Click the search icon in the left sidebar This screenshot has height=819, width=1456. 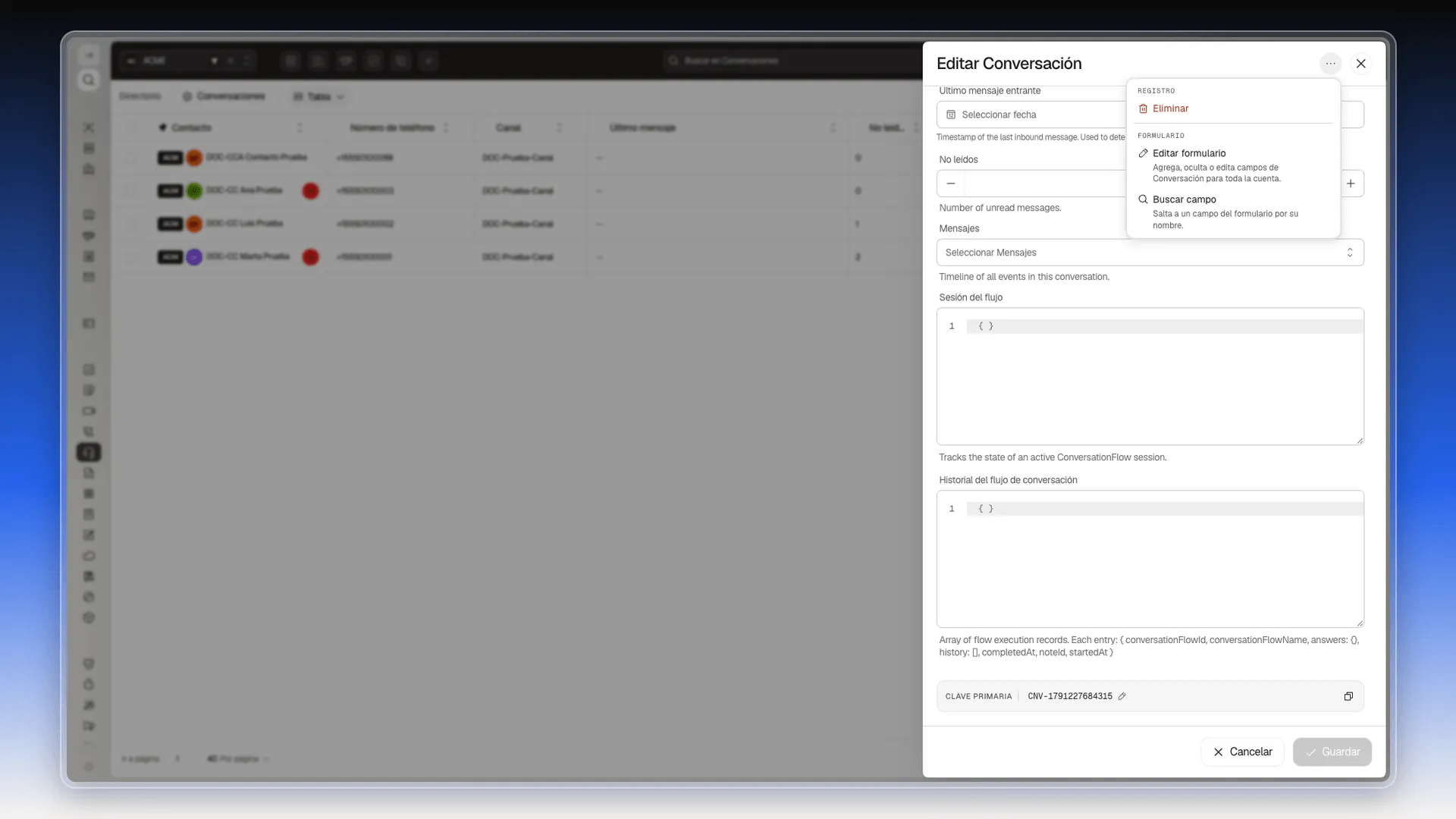click(x=89, y=80)
